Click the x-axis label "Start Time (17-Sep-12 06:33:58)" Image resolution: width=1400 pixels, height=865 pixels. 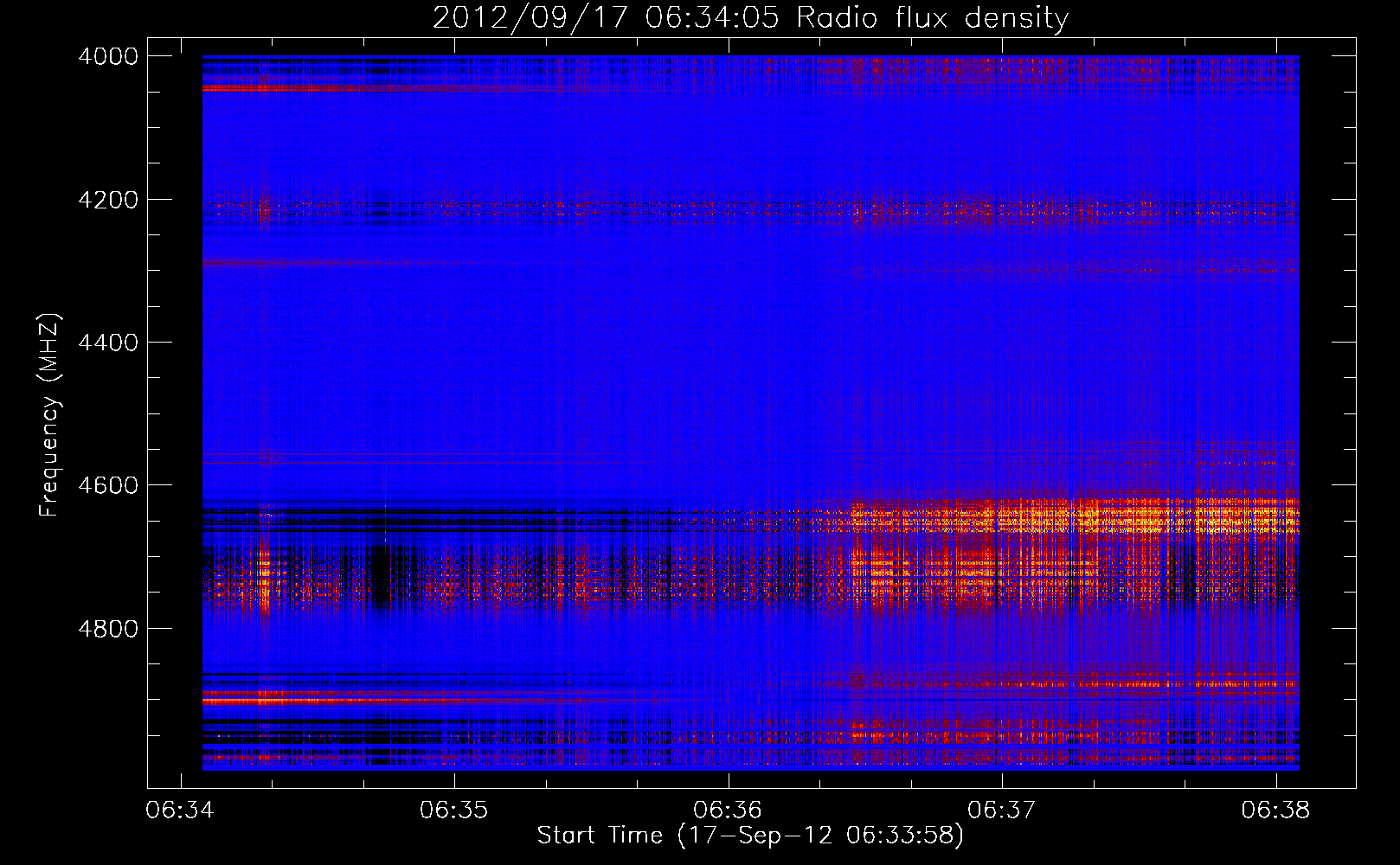750,836
